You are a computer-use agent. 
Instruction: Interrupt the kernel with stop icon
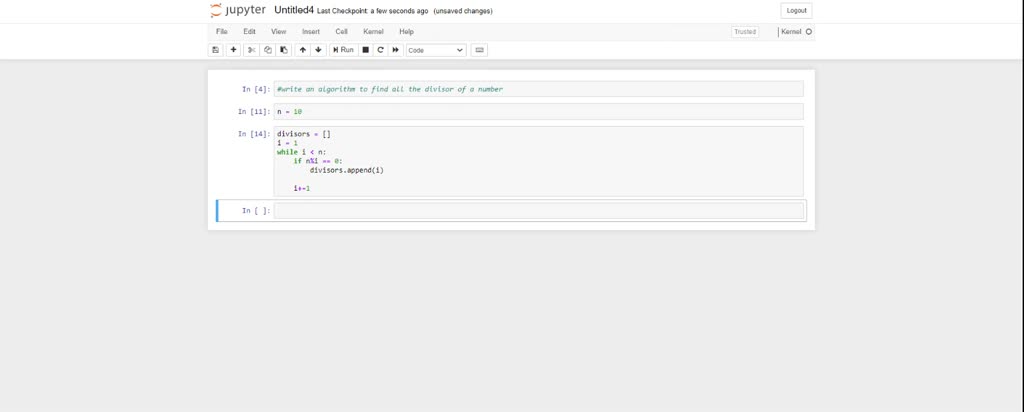tap(366, 50)
